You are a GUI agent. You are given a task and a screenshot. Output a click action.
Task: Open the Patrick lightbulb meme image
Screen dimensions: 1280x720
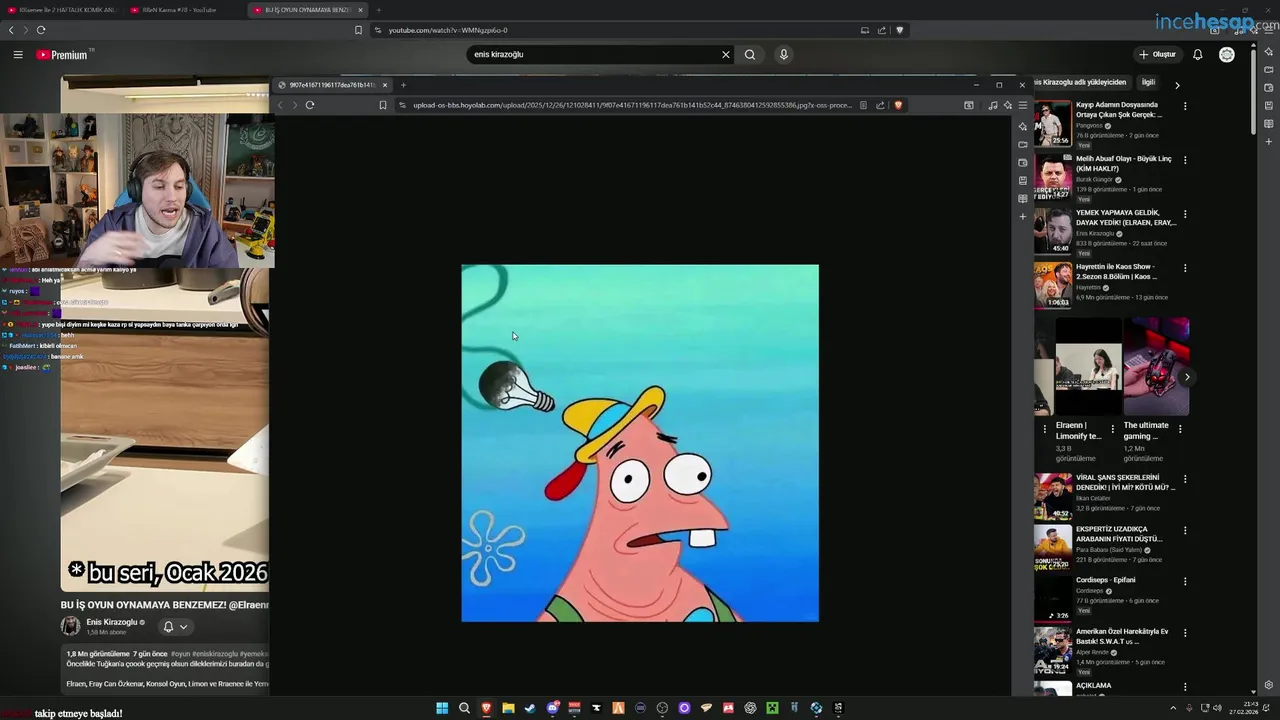tap(640, 443)
